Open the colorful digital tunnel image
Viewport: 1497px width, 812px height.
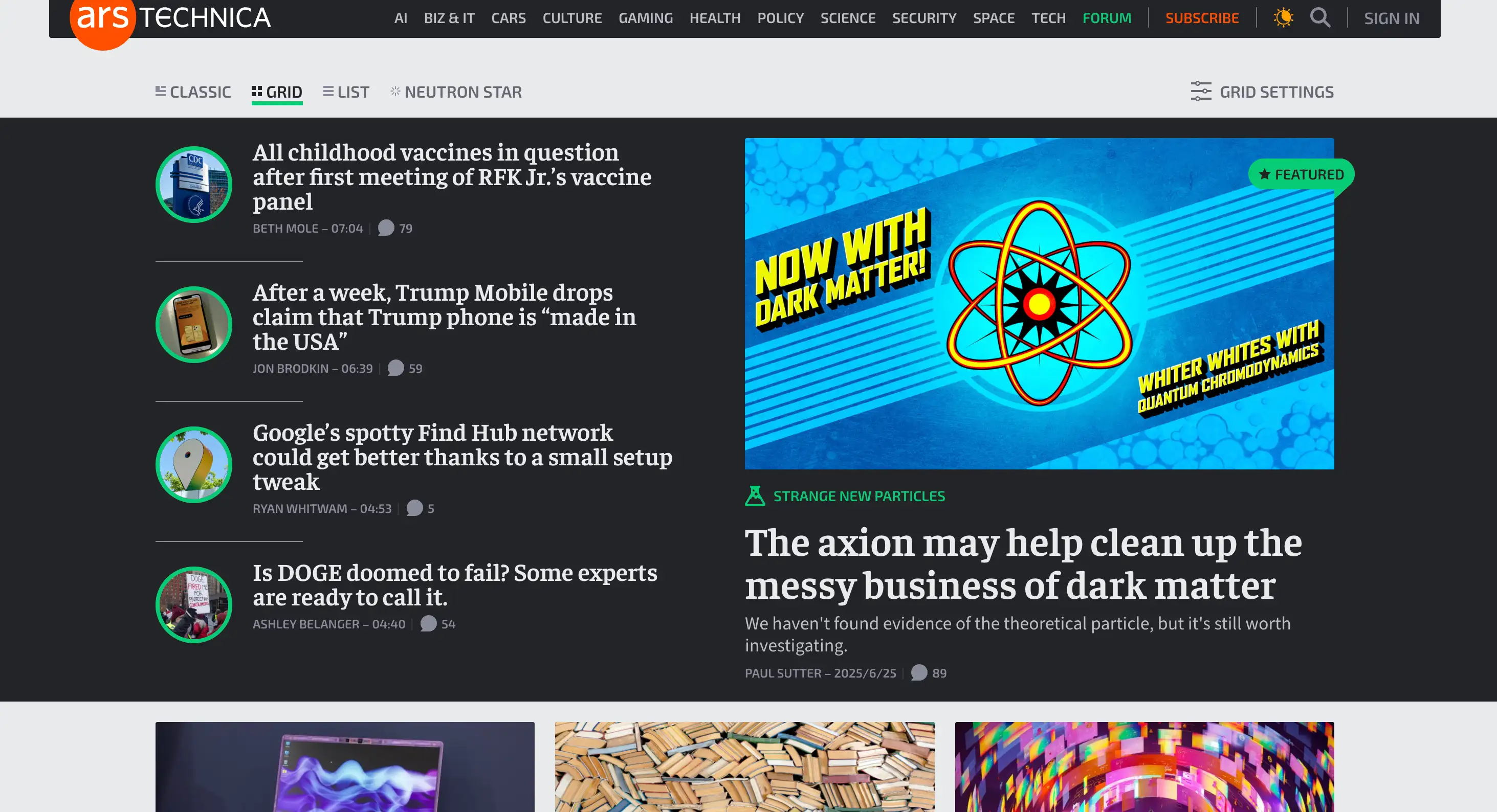[1144, 766]
